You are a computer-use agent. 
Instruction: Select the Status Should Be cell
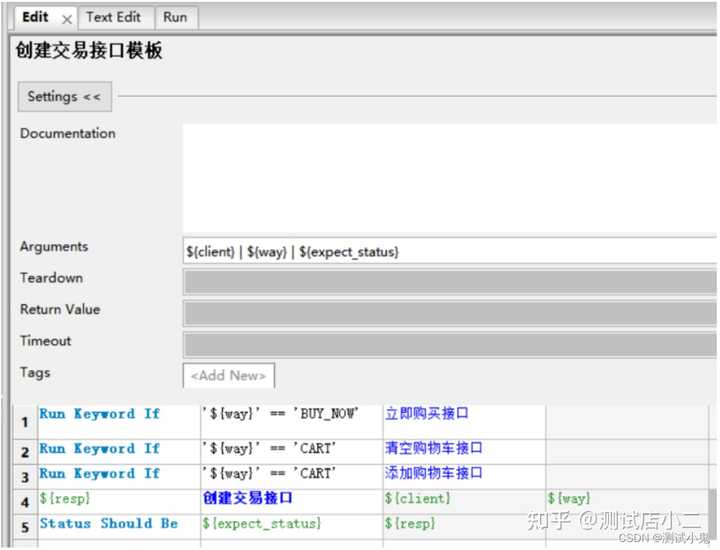point(119,527)
